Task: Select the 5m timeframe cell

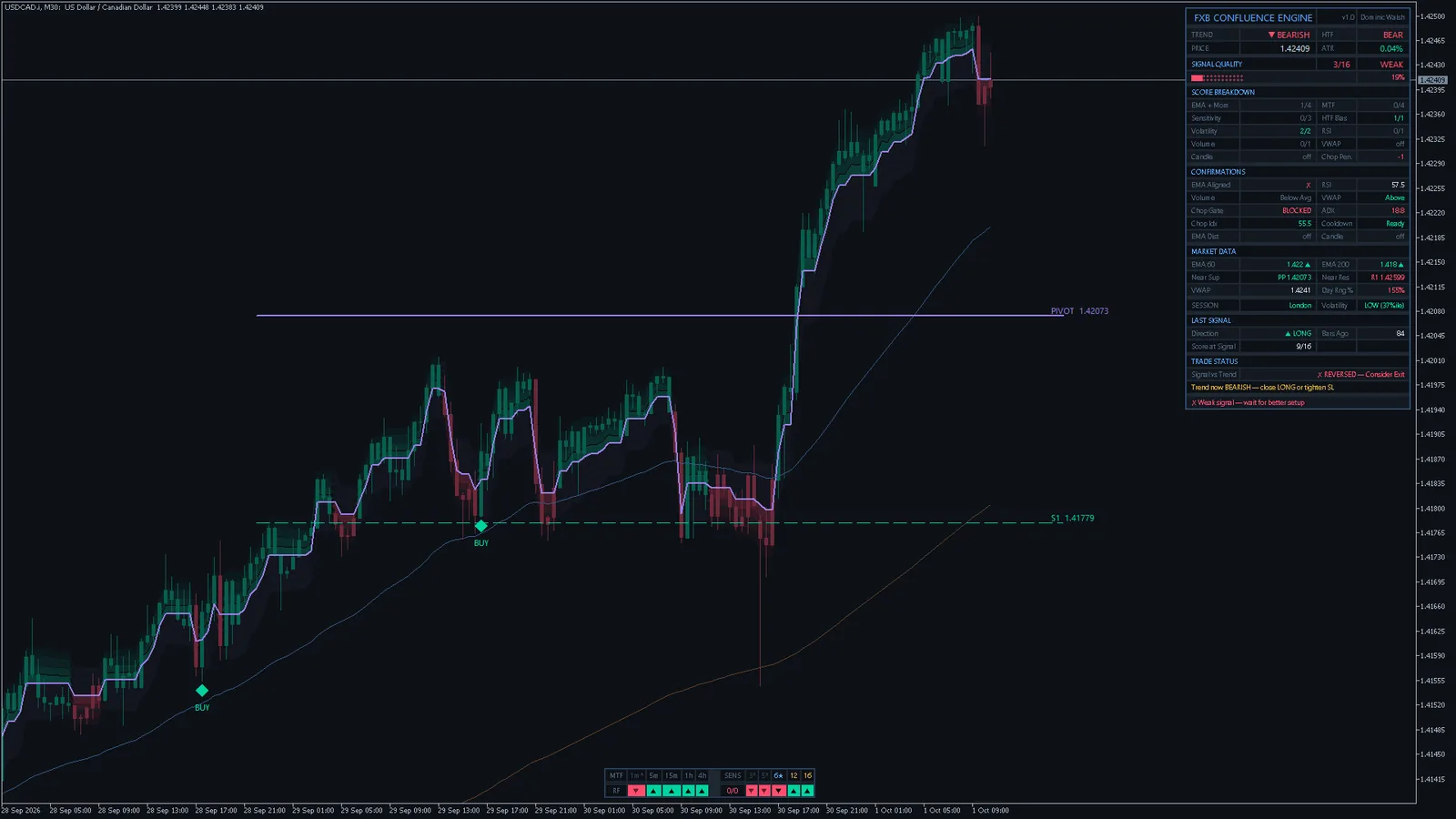Action: pyautogui.click(x=653, y=775)
